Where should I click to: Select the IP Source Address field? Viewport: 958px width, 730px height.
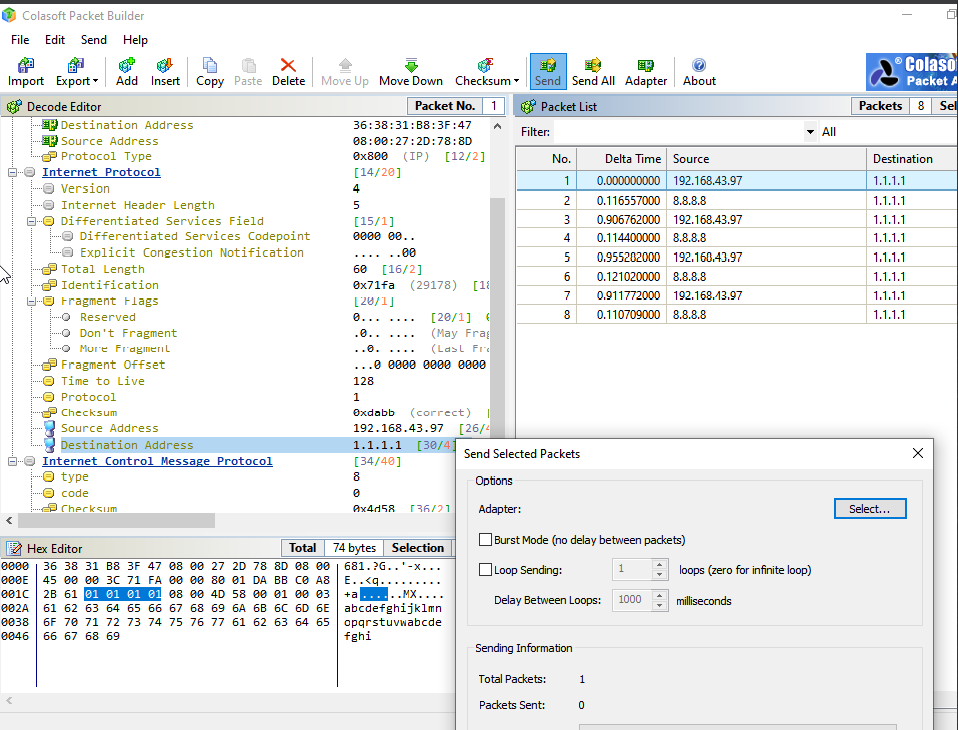[109, 428]
